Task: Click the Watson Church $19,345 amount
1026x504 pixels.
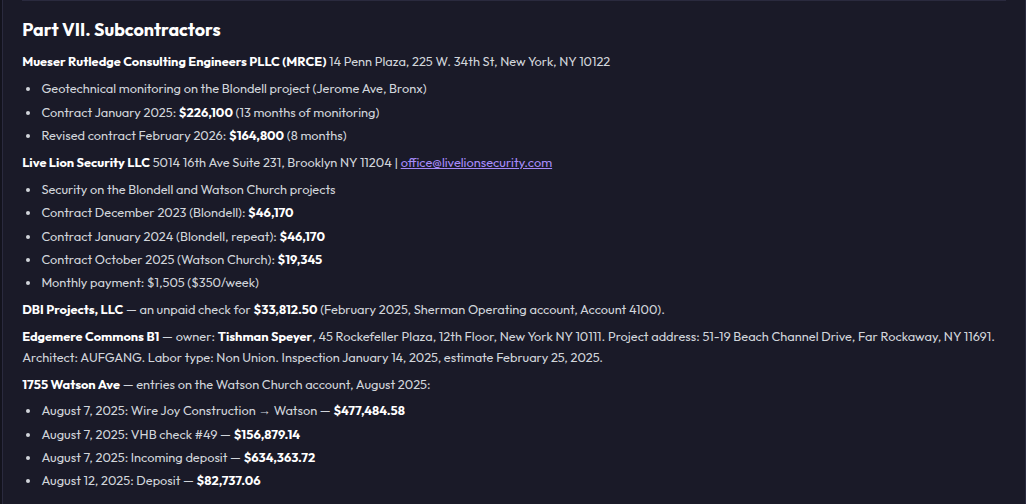Action: 300,260
